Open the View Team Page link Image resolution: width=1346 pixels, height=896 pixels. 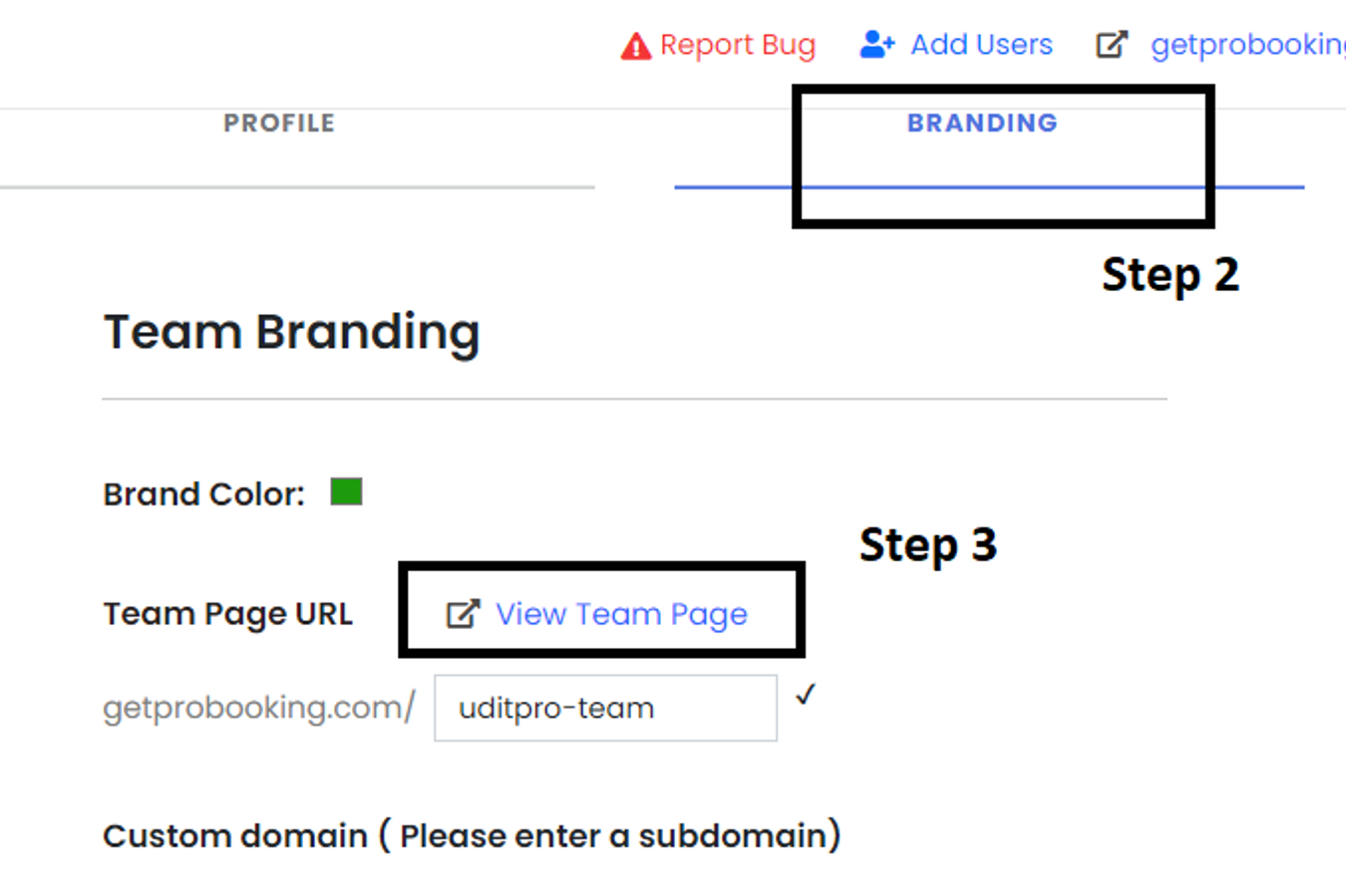621,614
